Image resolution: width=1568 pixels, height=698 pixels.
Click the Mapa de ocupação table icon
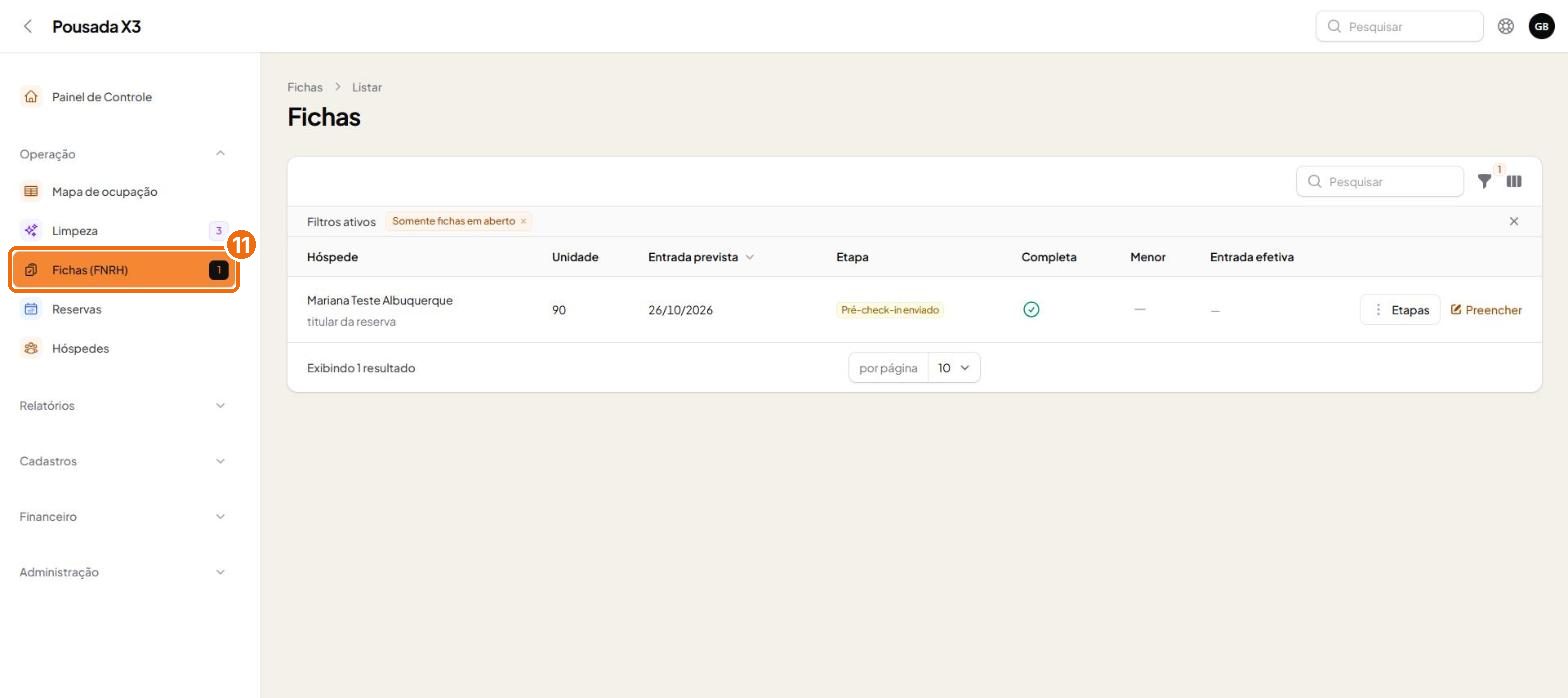coord(31,192)
